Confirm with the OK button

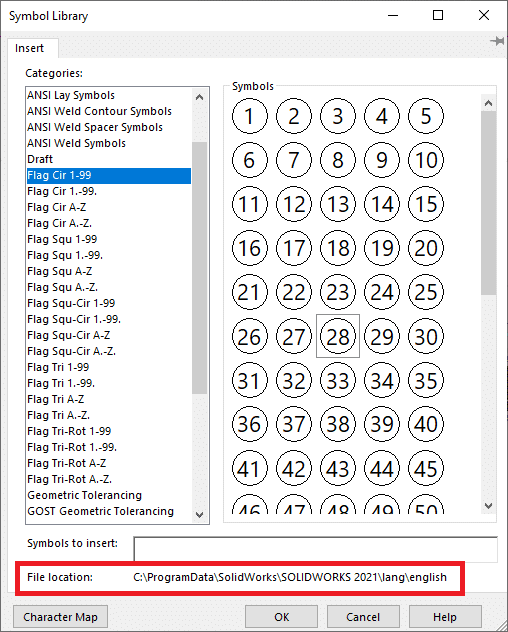tap(281, 617)
